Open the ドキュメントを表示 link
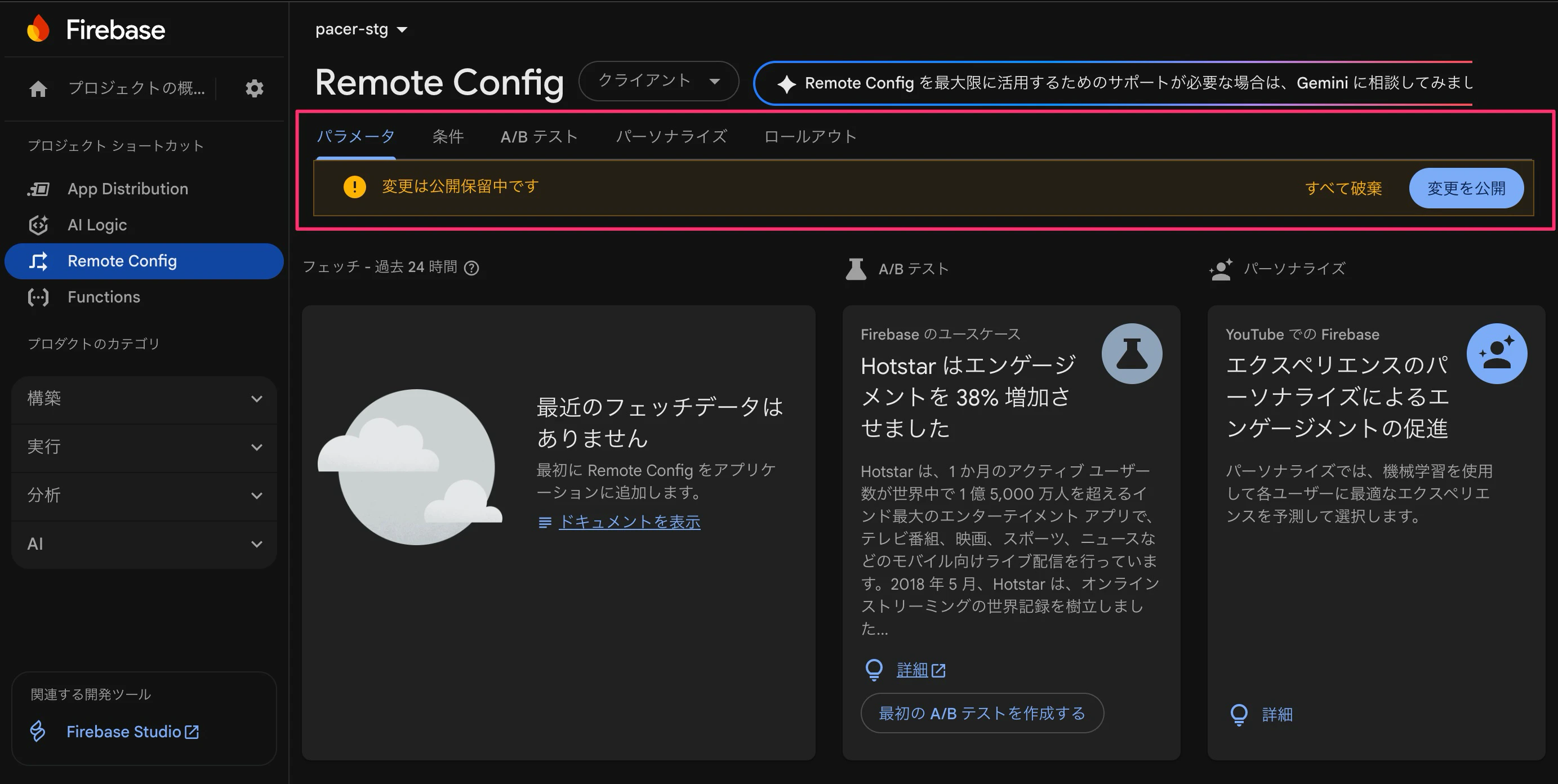The width and height of the screenshot is (1558, 784). (630, 522)
